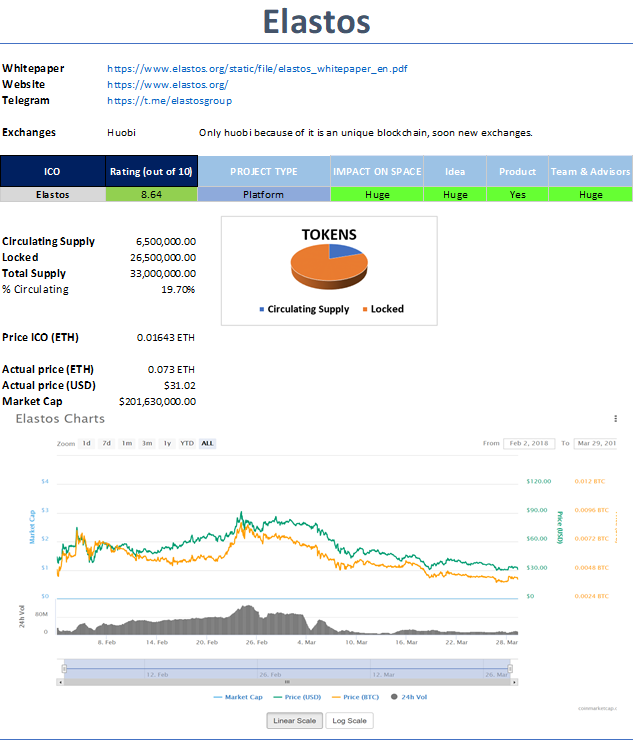Select the Product header cell

[517, 171]
